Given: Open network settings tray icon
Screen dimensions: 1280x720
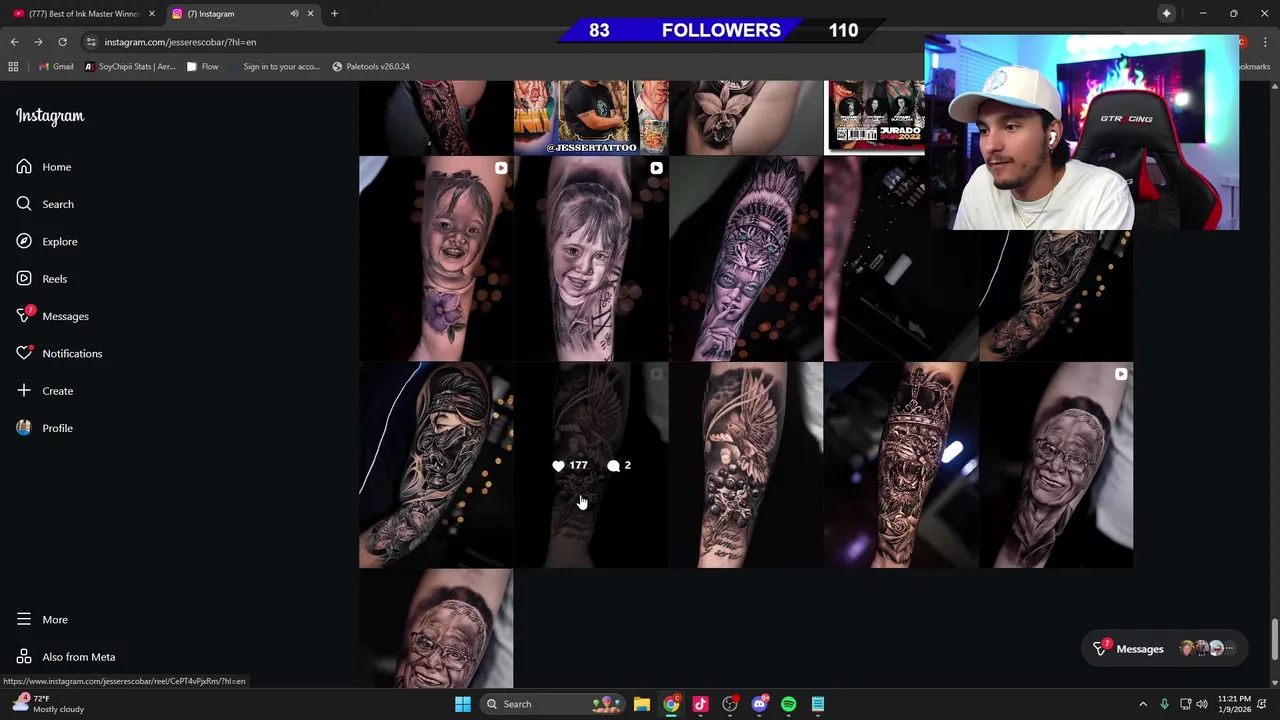Looking at the screenshot, I should (x=1185, y=704).
